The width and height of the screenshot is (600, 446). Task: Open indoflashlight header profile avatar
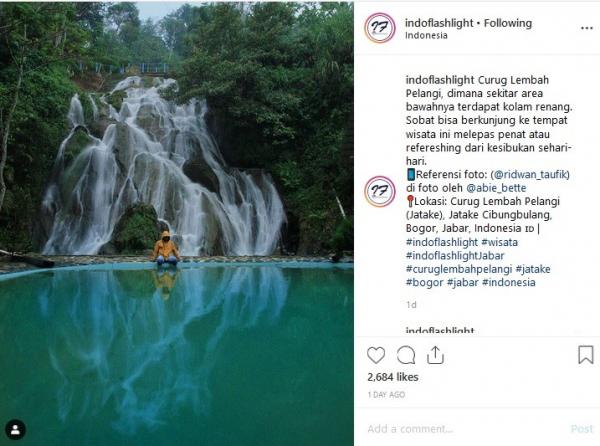(380, 28)
